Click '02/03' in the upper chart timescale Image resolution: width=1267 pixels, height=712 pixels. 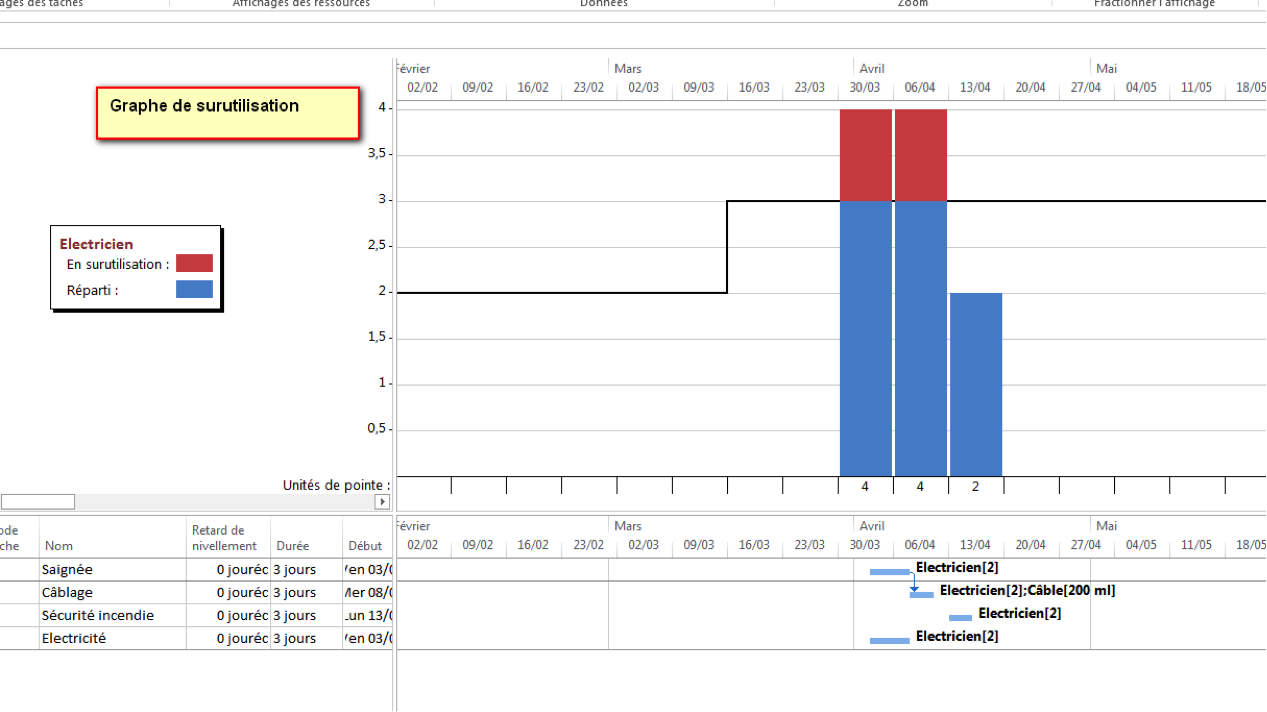(x=644, y=87)
